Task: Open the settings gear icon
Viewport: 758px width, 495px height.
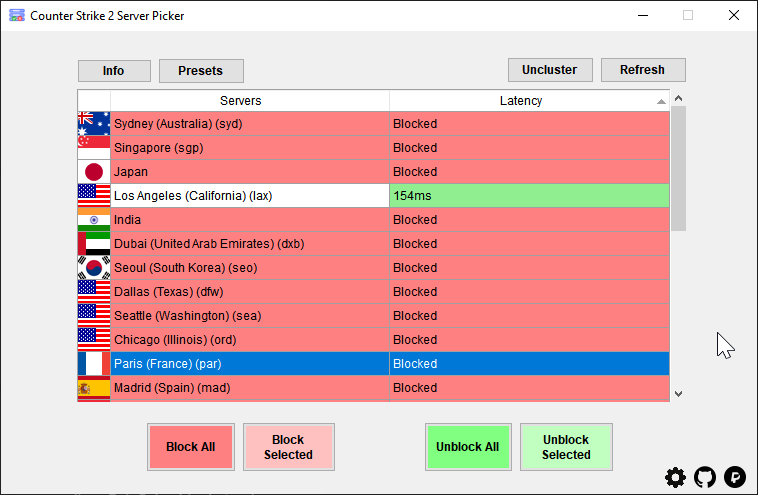Action: point(676,477)
